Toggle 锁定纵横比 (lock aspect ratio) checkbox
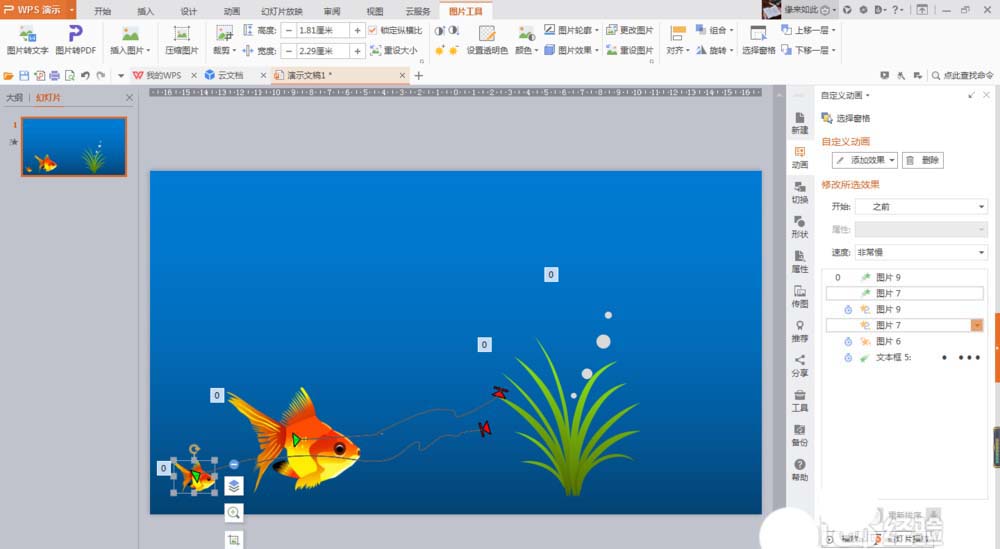This screenshot has width=1000, height=549. [x=374, y=31]
